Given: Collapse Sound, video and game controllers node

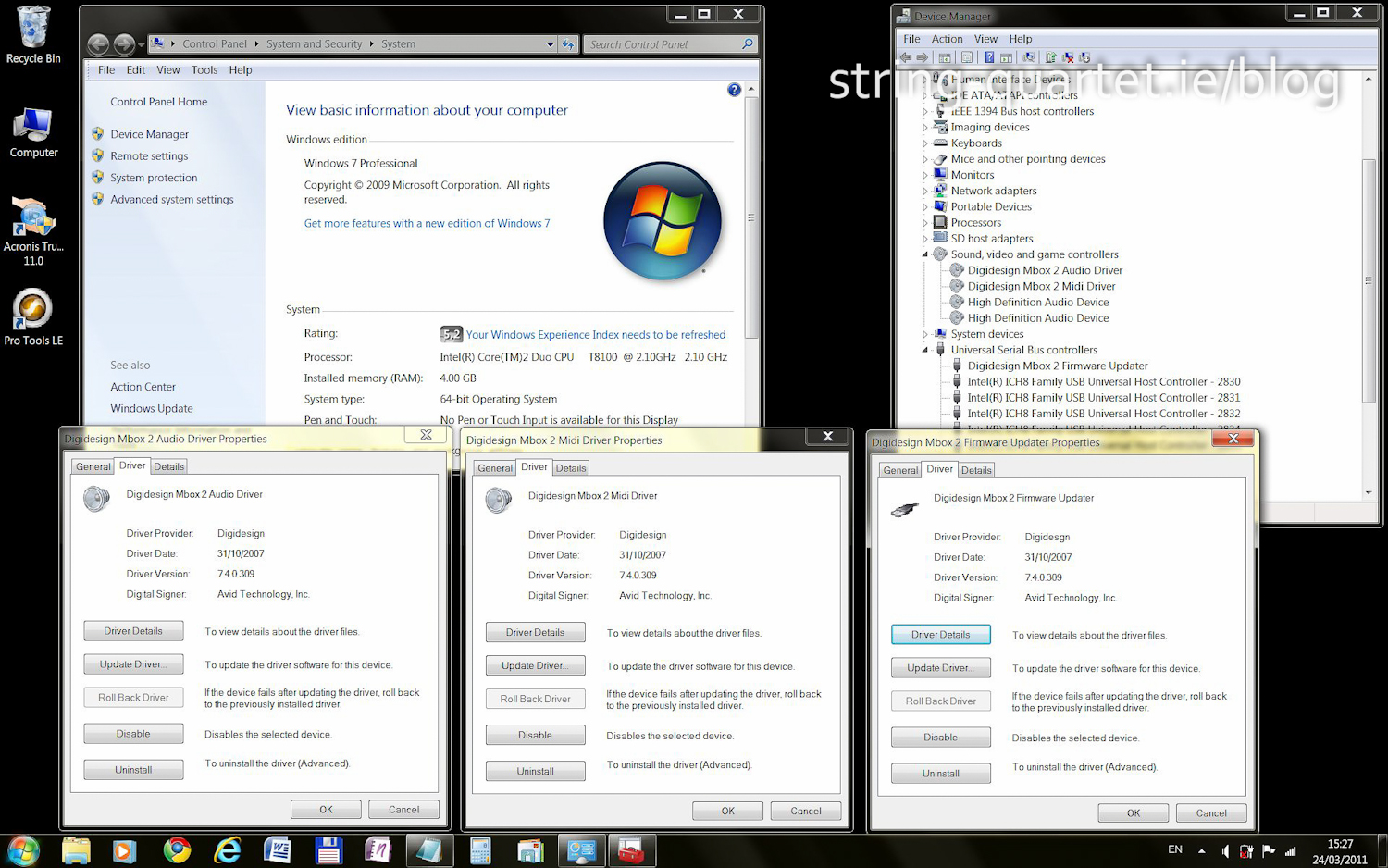Looking at the screenshot, I should coord(924,254).
